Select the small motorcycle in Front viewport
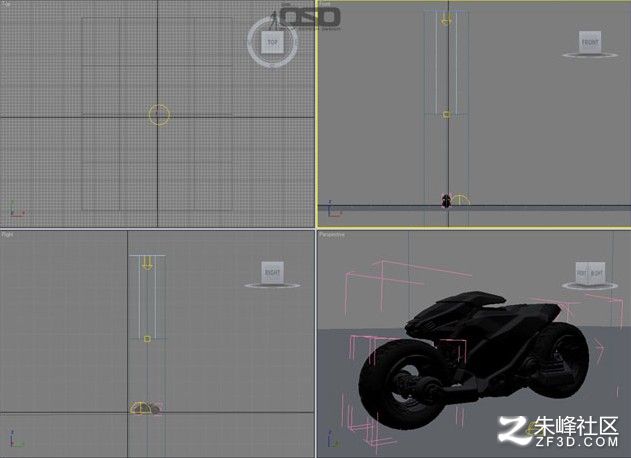The width and height of the screenshot is (631, 458). tap(446, 200)
